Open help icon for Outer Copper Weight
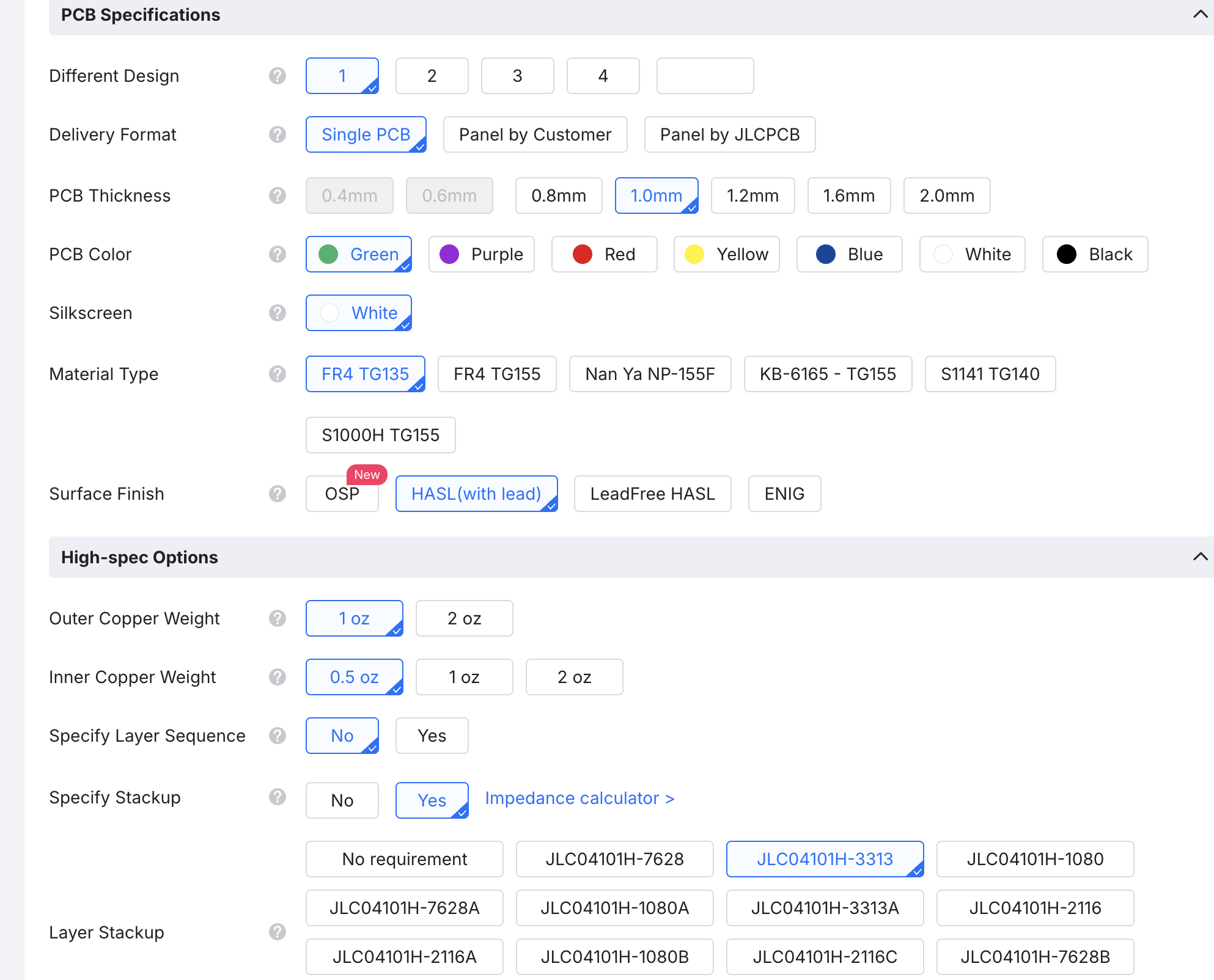The height and width of the screenshot is (980, 1214). pyautogui.click(x=278, y=618)
